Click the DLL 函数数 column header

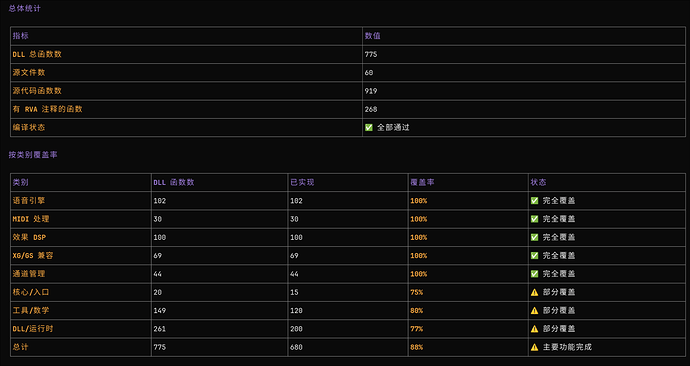click(174, 182)
